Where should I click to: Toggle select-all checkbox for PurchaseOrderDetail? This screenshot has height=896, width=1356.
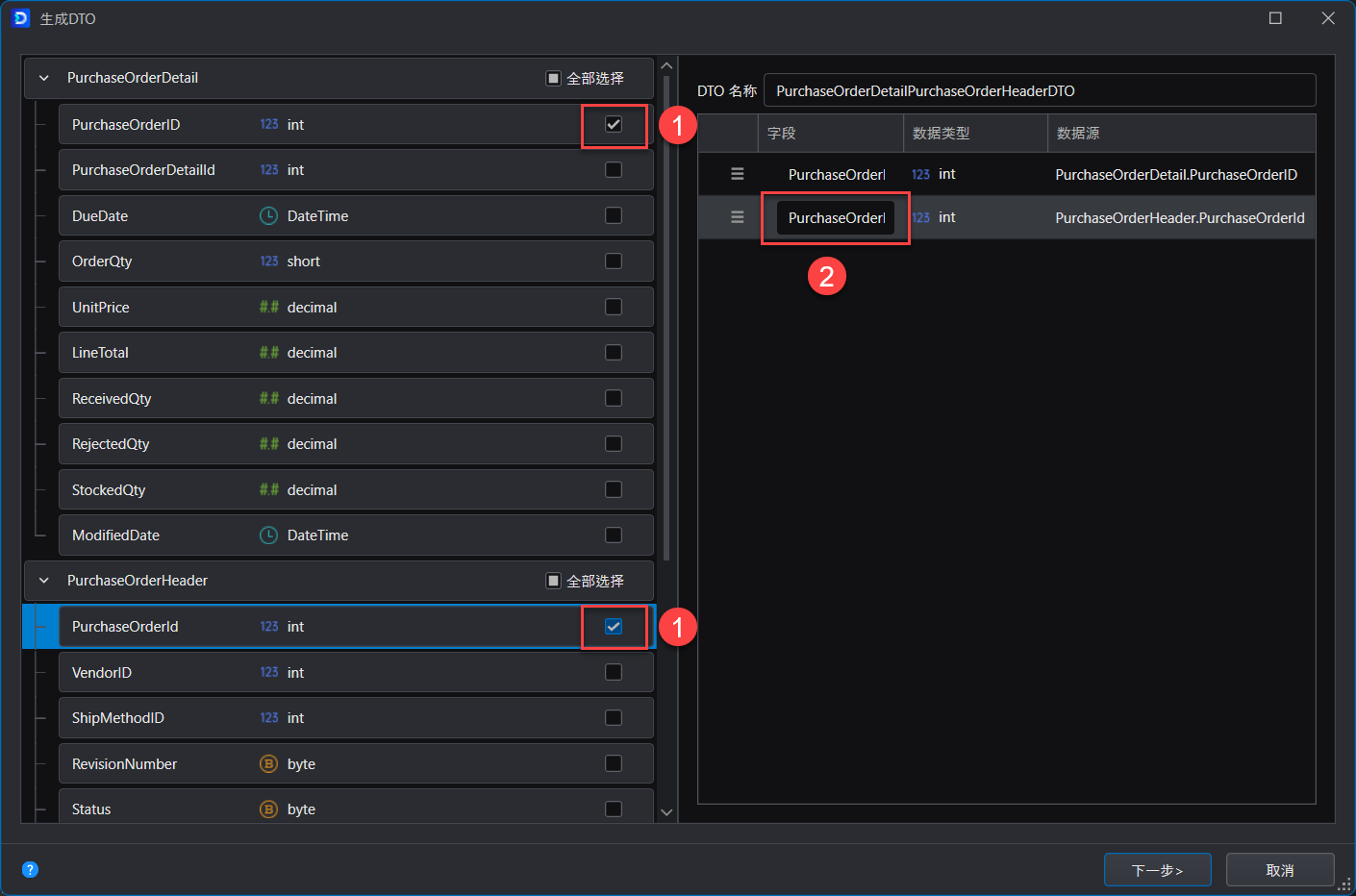tap(553, 78)
